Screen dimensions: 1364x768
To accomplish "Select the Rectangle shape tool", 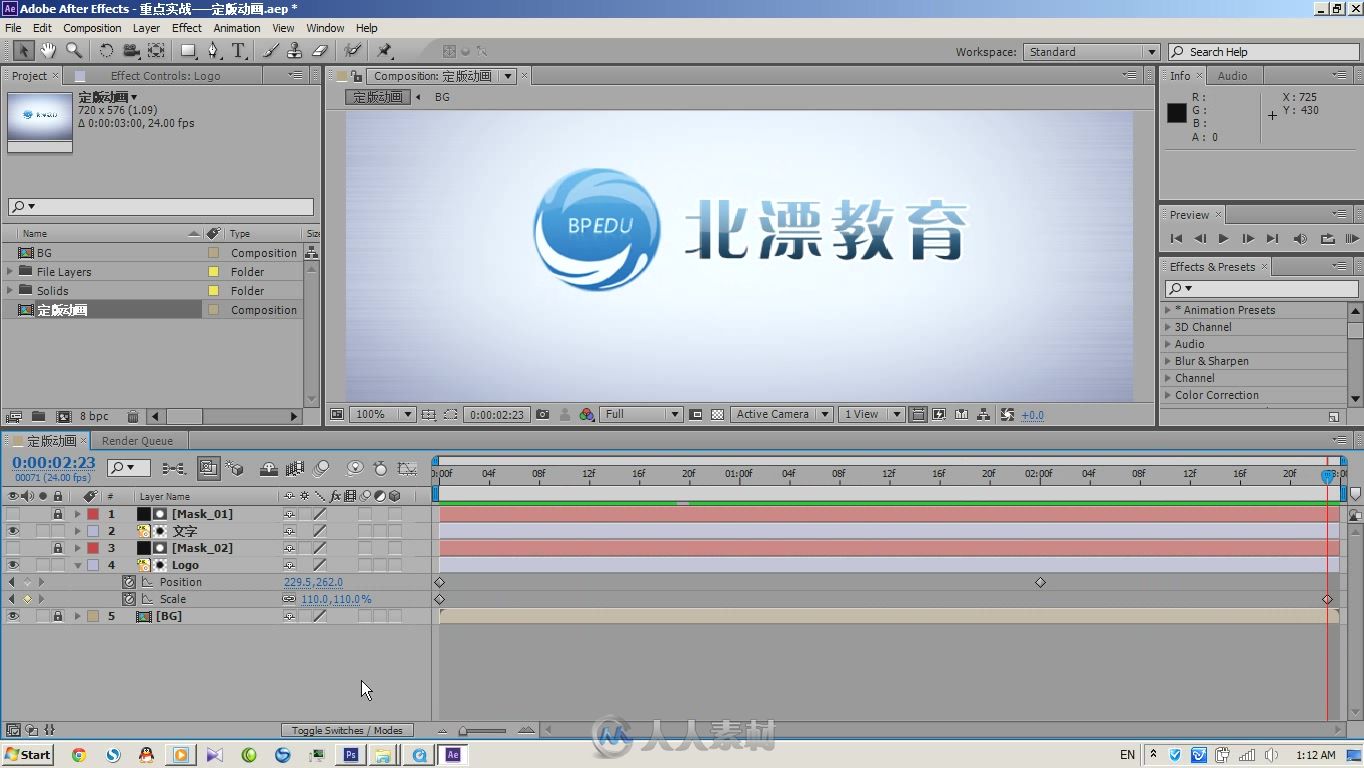I will click(188, 51).
